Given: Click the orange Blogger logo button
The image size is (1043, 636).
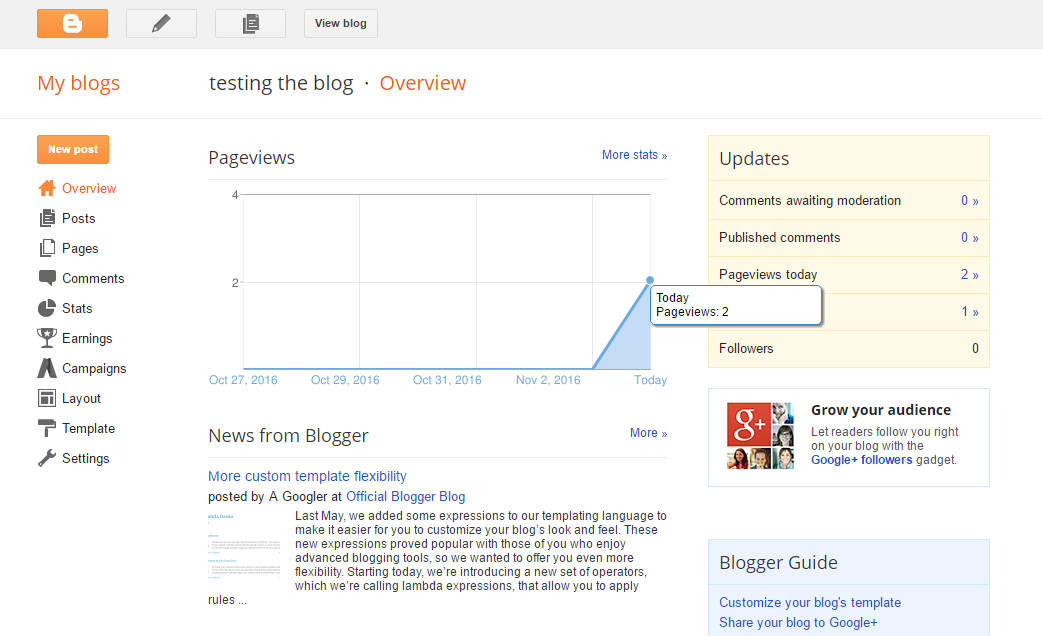Looking at the screenshot, I should coord(72,24).
